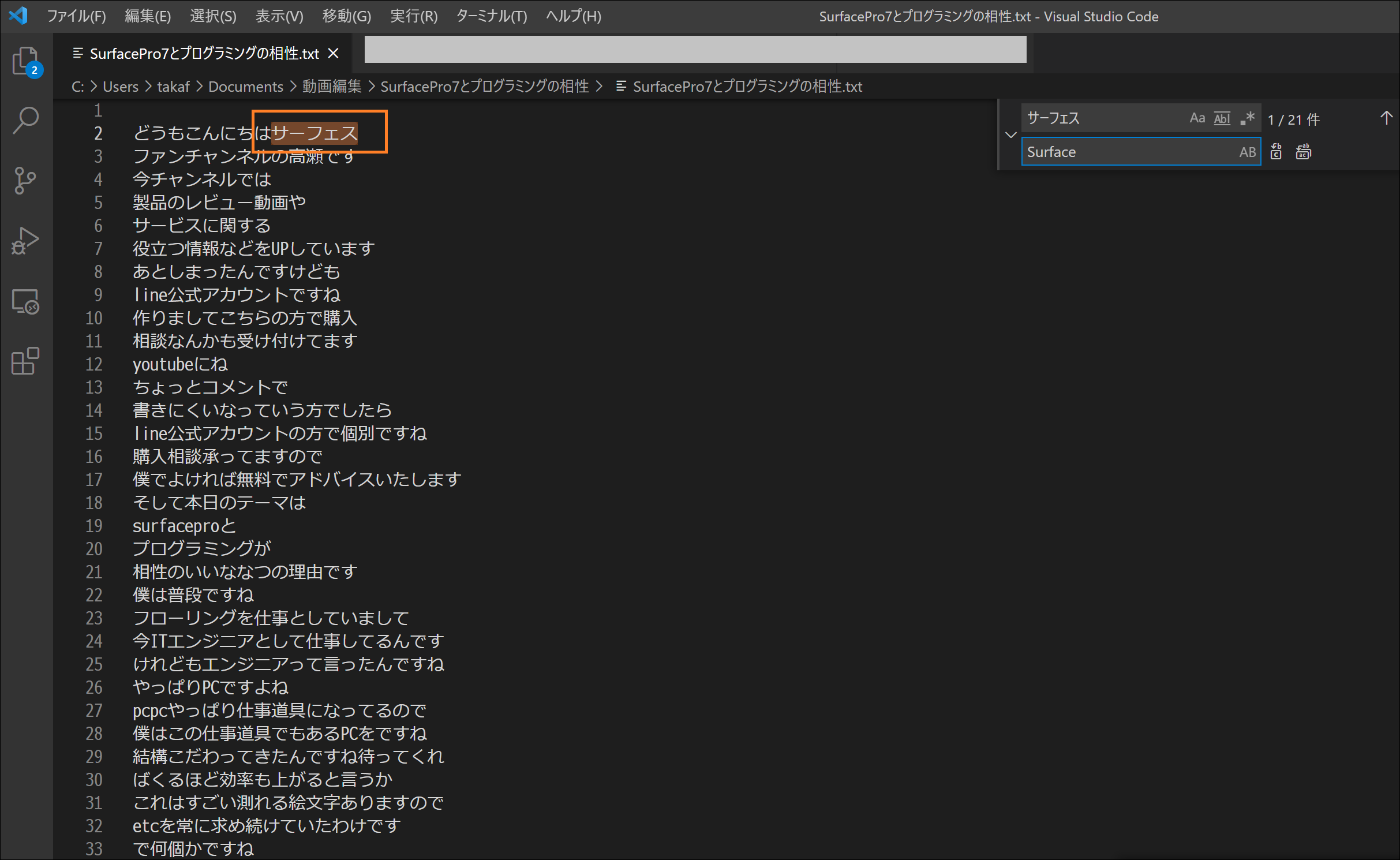Click line 5 text 製品のレビュー動画や
The height and width of the screenshot is (860, 1400).
pos(219,203)
